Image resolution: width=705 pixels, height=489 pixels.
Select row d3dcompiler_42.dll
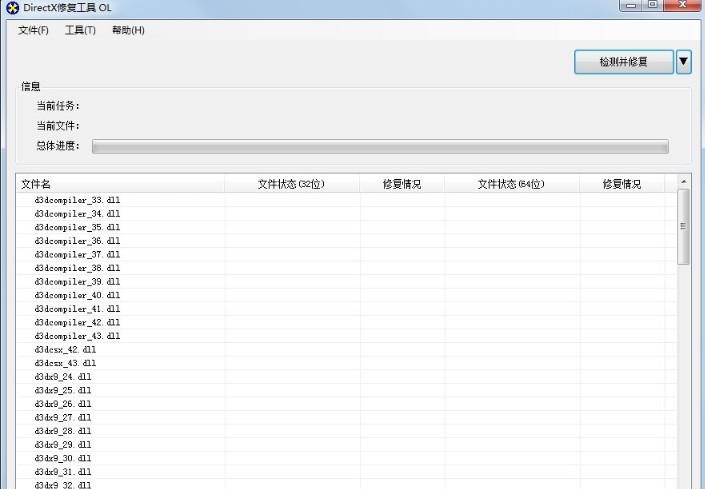pos(347,322)
